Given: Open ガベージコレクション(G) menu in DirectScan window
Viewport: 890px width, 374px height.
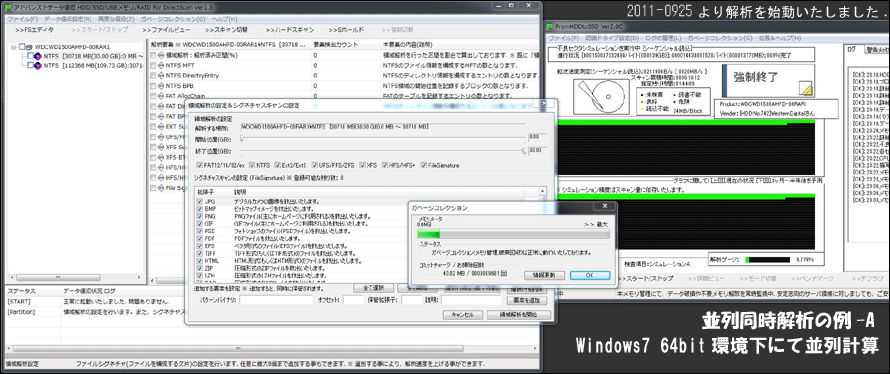Looking at the screenshot, I should coord(173,19).
